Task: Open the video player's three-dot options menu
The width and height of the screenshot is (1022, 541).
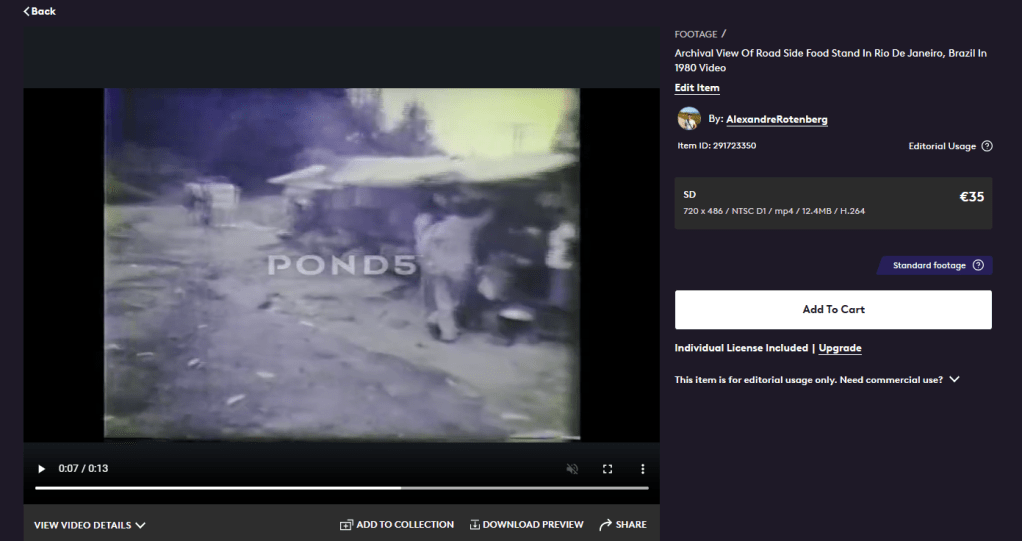Action: point(643,469)
